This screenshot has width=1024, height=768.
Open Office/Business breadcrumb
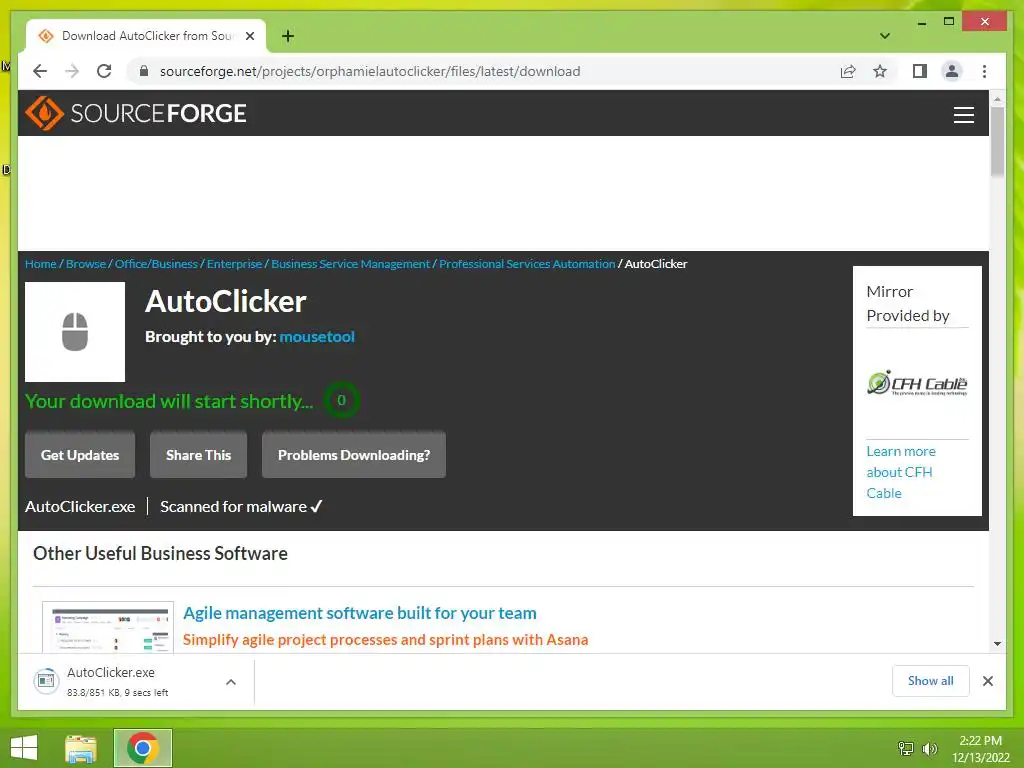pyautogui.click(x=156, y=264)
